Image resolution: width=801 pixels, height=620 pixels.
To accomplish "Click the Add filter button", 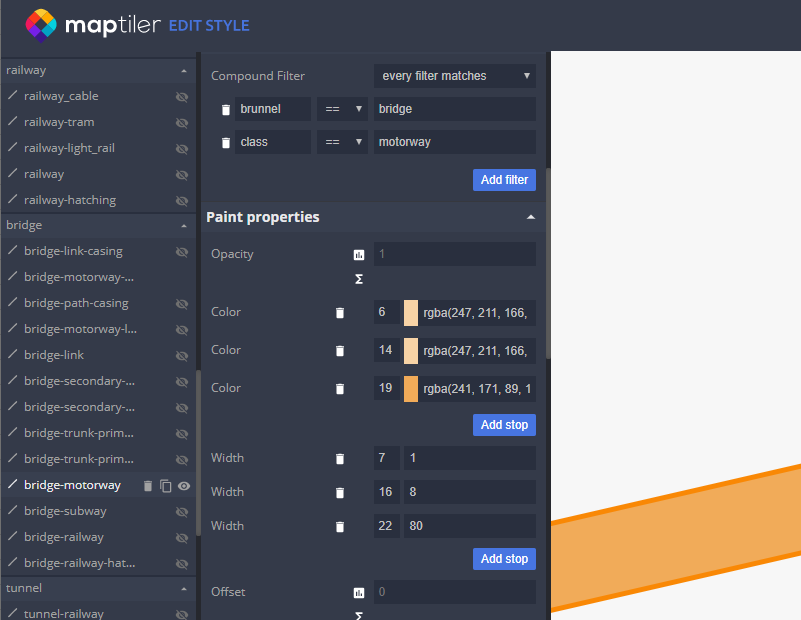I will [504, 180].
